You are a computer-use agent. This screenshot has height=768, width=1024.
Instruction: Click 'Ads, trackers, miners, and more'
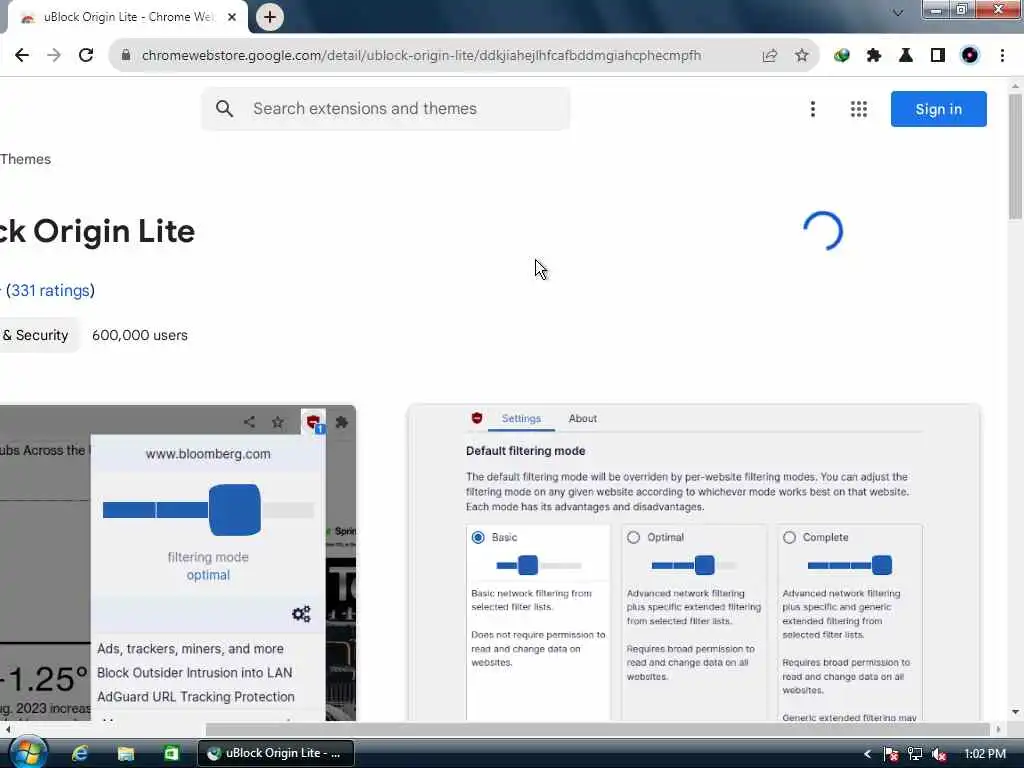point(190,649)
